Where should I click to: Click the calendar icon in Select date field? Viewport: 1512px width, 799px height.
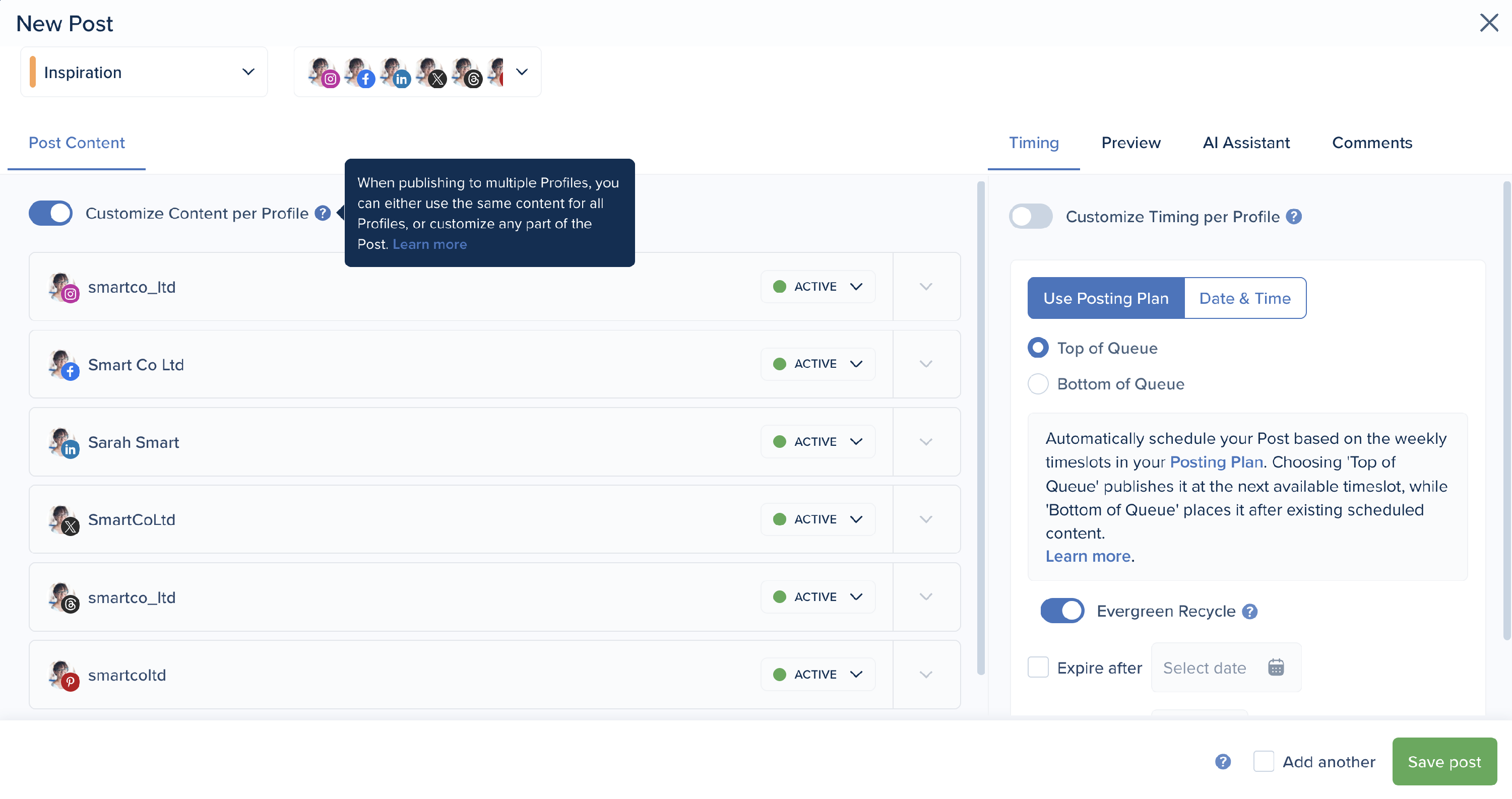(x=1276, y=668)
